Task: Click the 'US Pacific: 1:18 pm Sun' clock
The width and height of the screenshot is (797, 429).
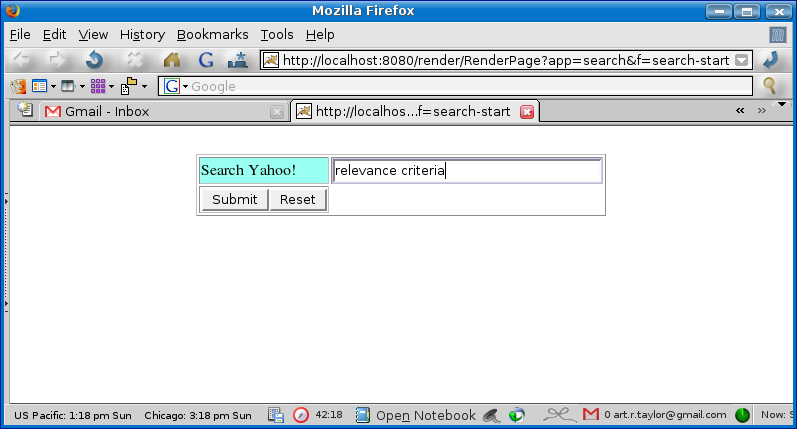Action: pyautogui.click(x=73, y=415)
